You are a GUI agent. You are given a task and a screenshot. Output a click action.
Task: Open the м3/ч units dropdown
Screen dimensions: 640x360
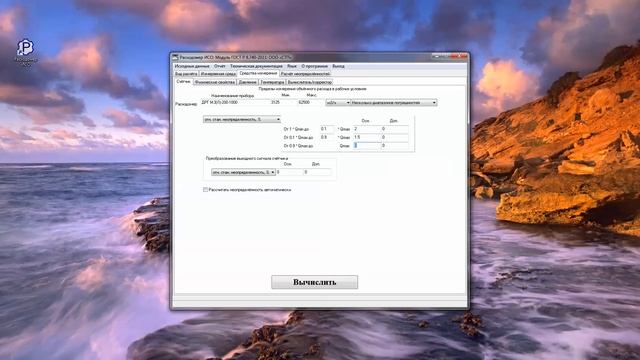tap(338, 103)
